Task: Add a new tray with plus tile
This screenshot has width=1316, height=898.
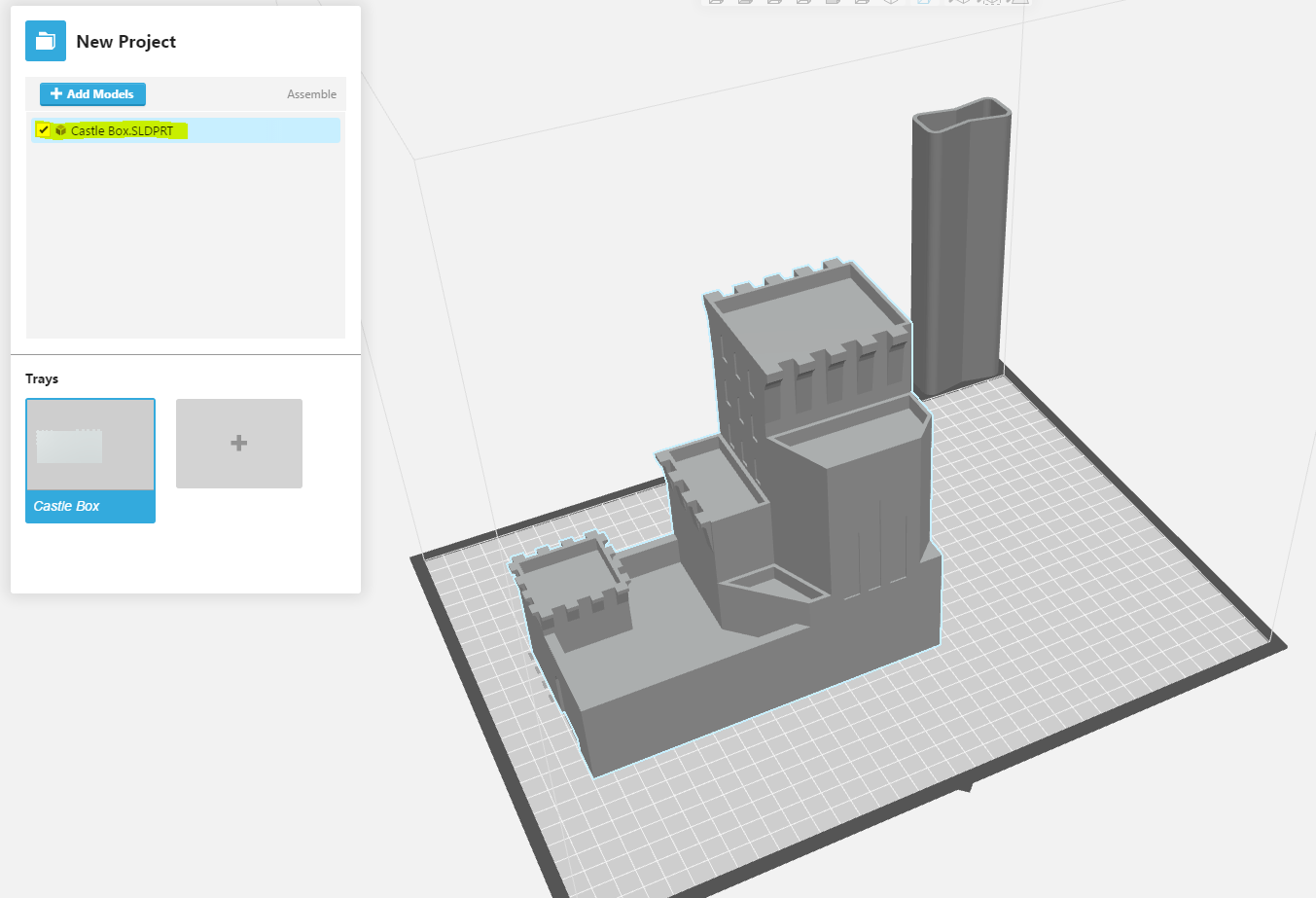Action: pyautogui.click(x=239, y=444)
